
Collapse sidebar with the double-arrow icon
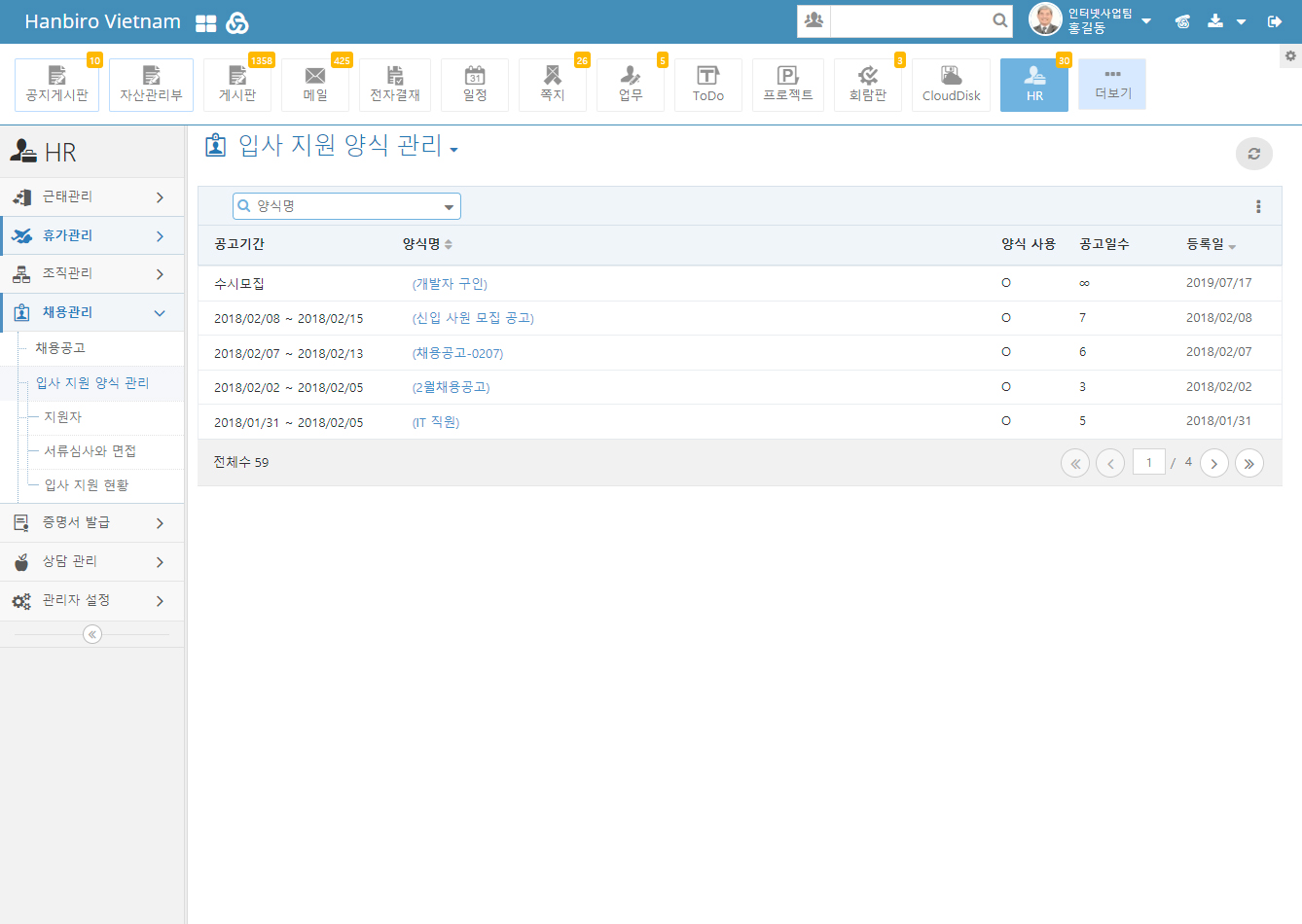92,634
